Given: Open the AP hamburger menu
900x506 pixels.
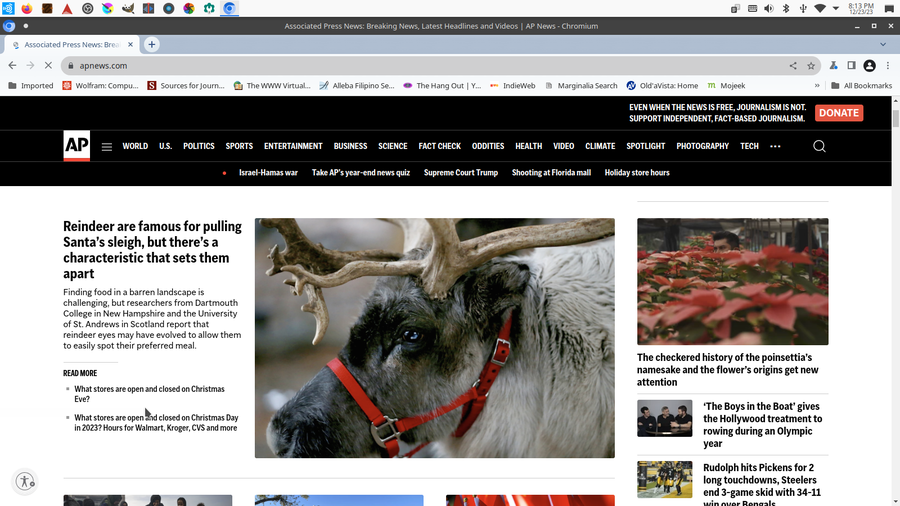Looking at the screenshot, I should point(107,147).
